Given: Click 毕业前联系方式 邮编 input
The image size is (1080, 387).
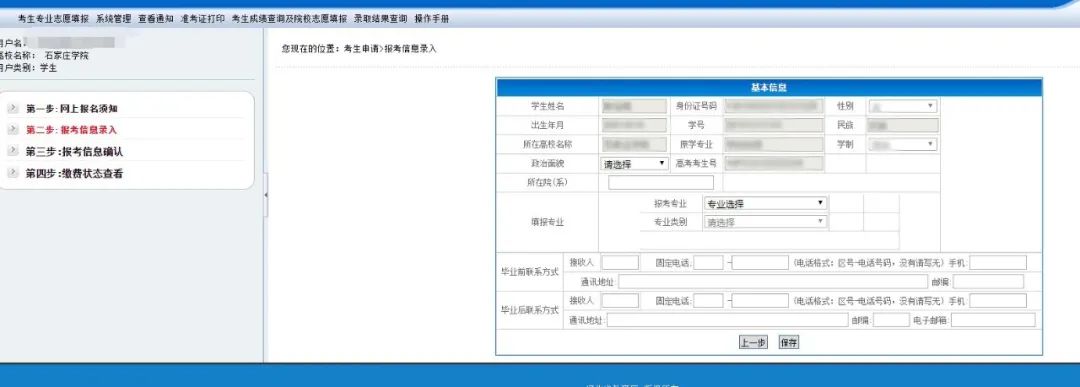Looking at the screenshot, I should [988, 282].
